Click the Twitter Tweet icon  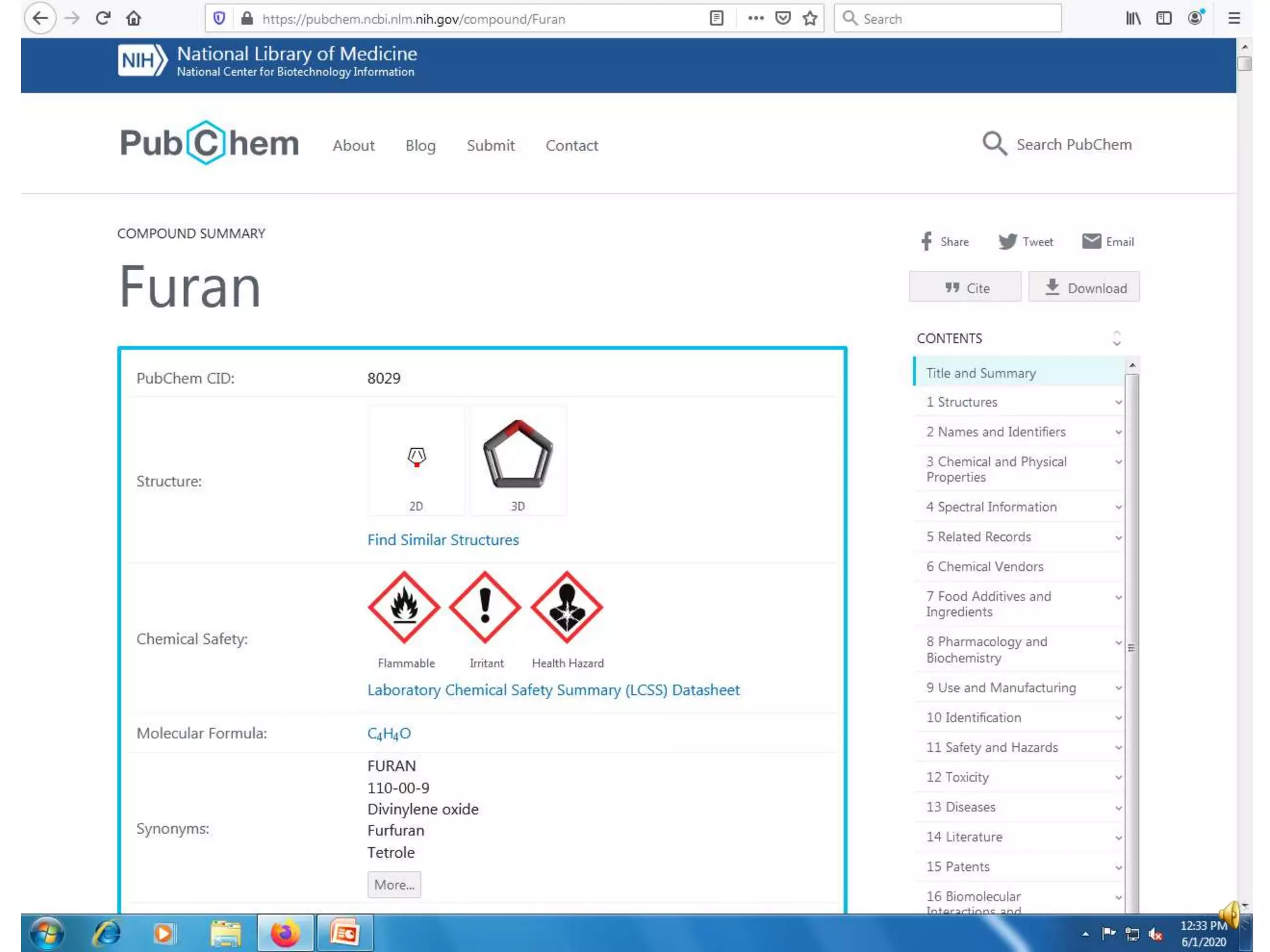pyautogui.click(x=1008, y=242)
